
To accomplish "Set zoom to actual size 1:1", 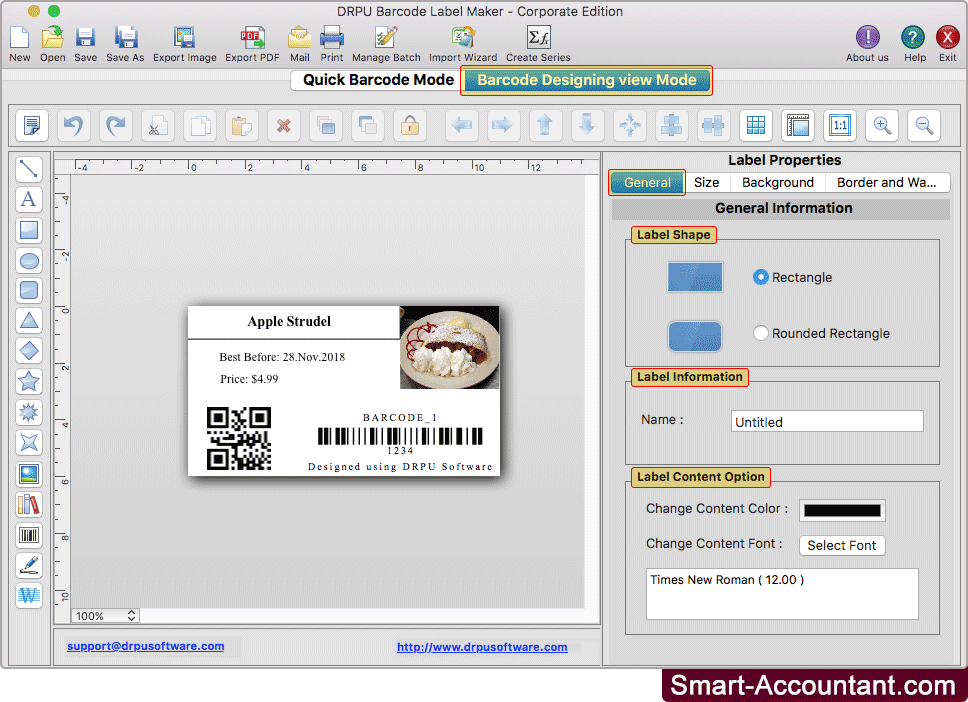I will click(840, 126).
